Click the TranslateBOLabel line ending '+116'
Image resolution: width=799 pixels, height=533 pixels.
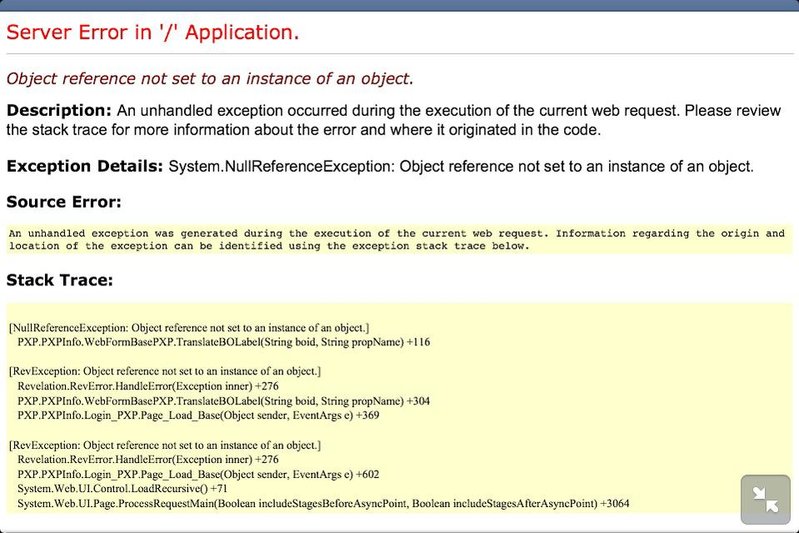[224, 342]
